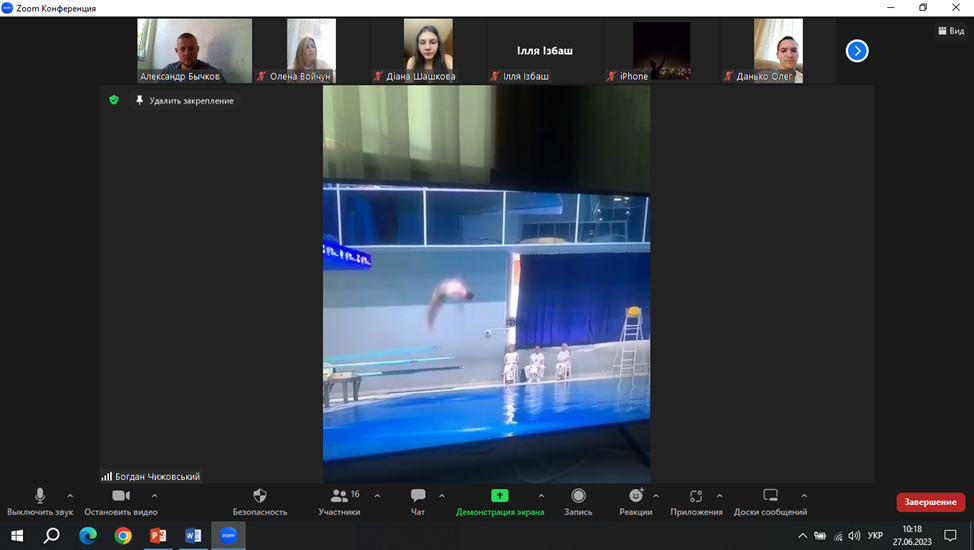The width and height of the screenshot is (974, 550).
Task: Click the red Завершение end button
Action: click(930, 502)
